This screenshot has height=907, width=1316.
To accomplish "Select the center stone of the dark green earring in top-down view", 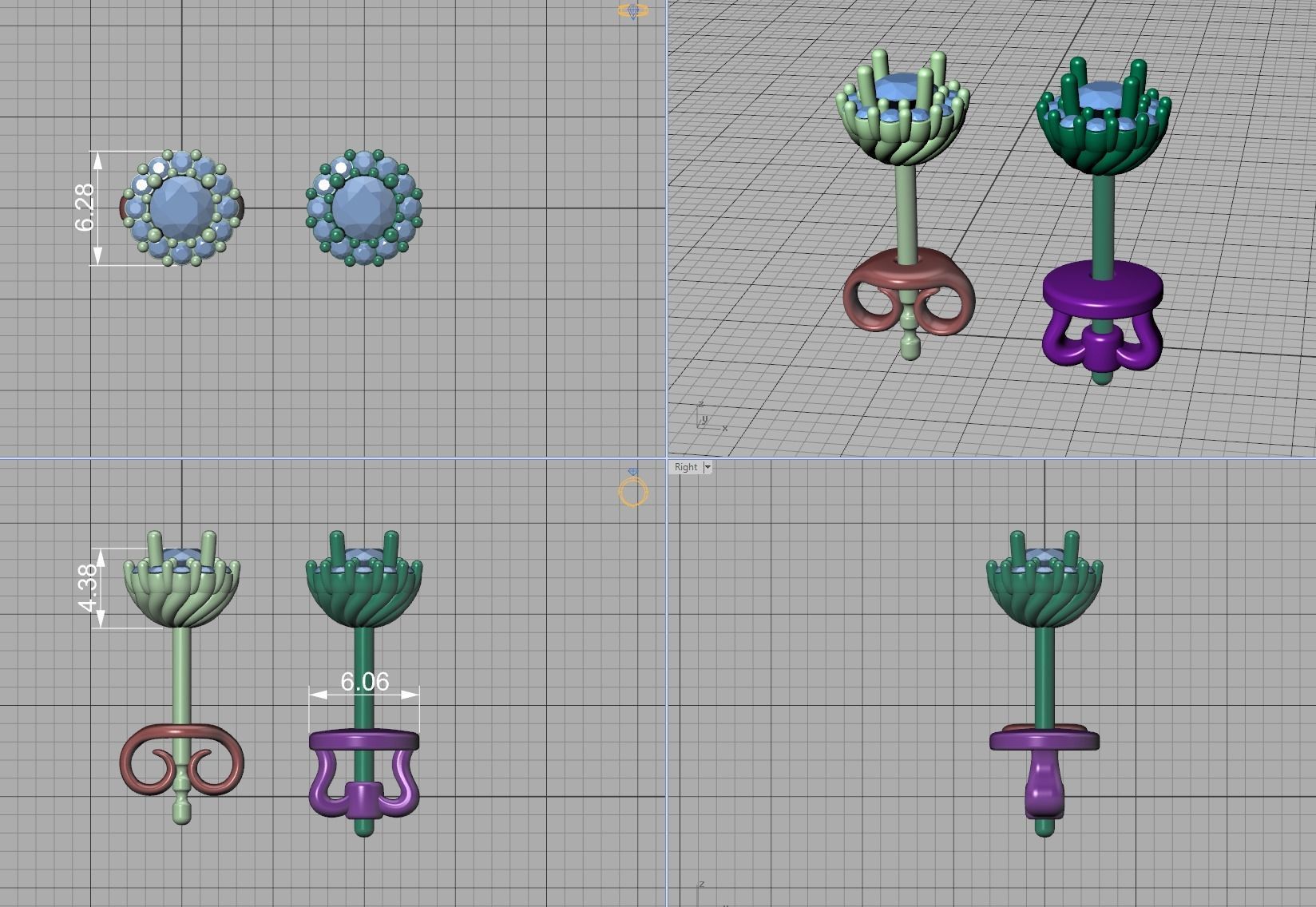I will click(364, 208).
